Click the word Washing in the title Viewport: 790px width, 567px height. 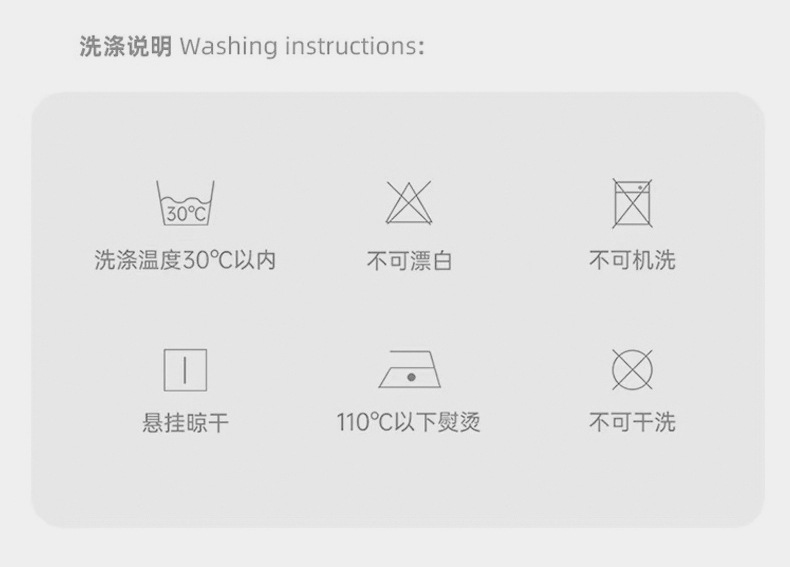[229, 46]
